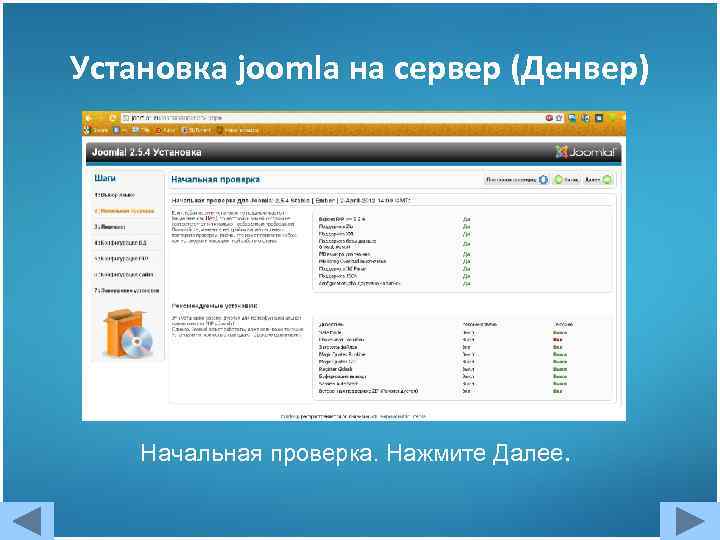
Task: Click the Joomla! logo in header
Action: pos(585,152)
